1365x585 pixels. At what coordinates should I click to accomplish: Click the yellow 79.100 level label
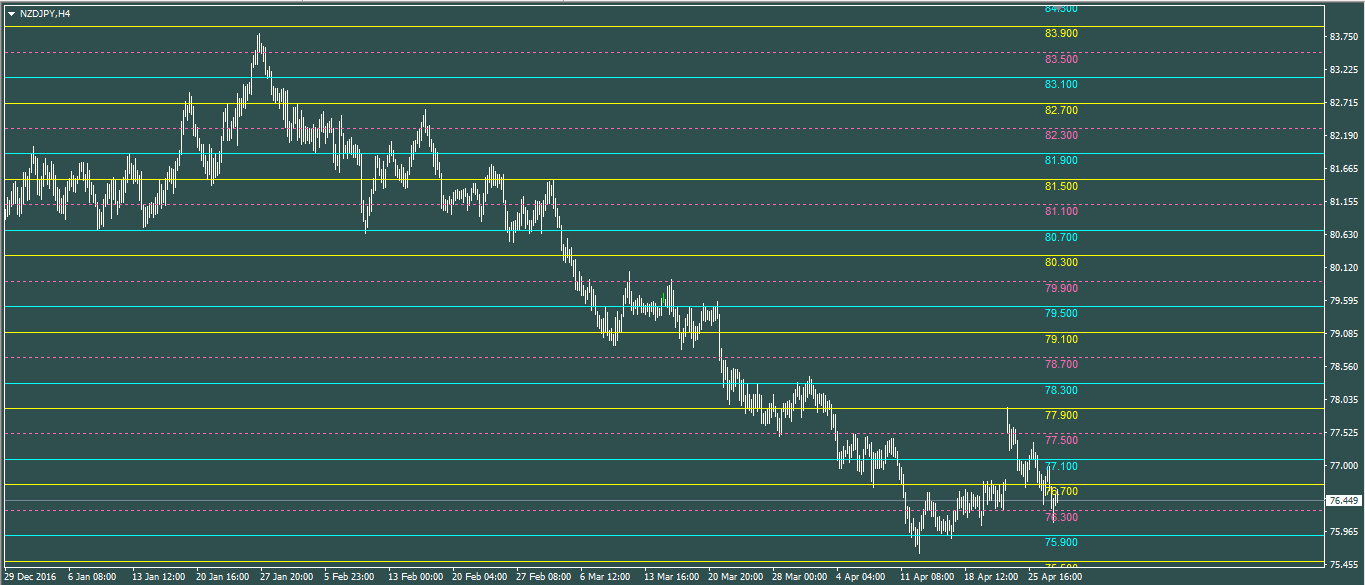[x=1061, y=340]
